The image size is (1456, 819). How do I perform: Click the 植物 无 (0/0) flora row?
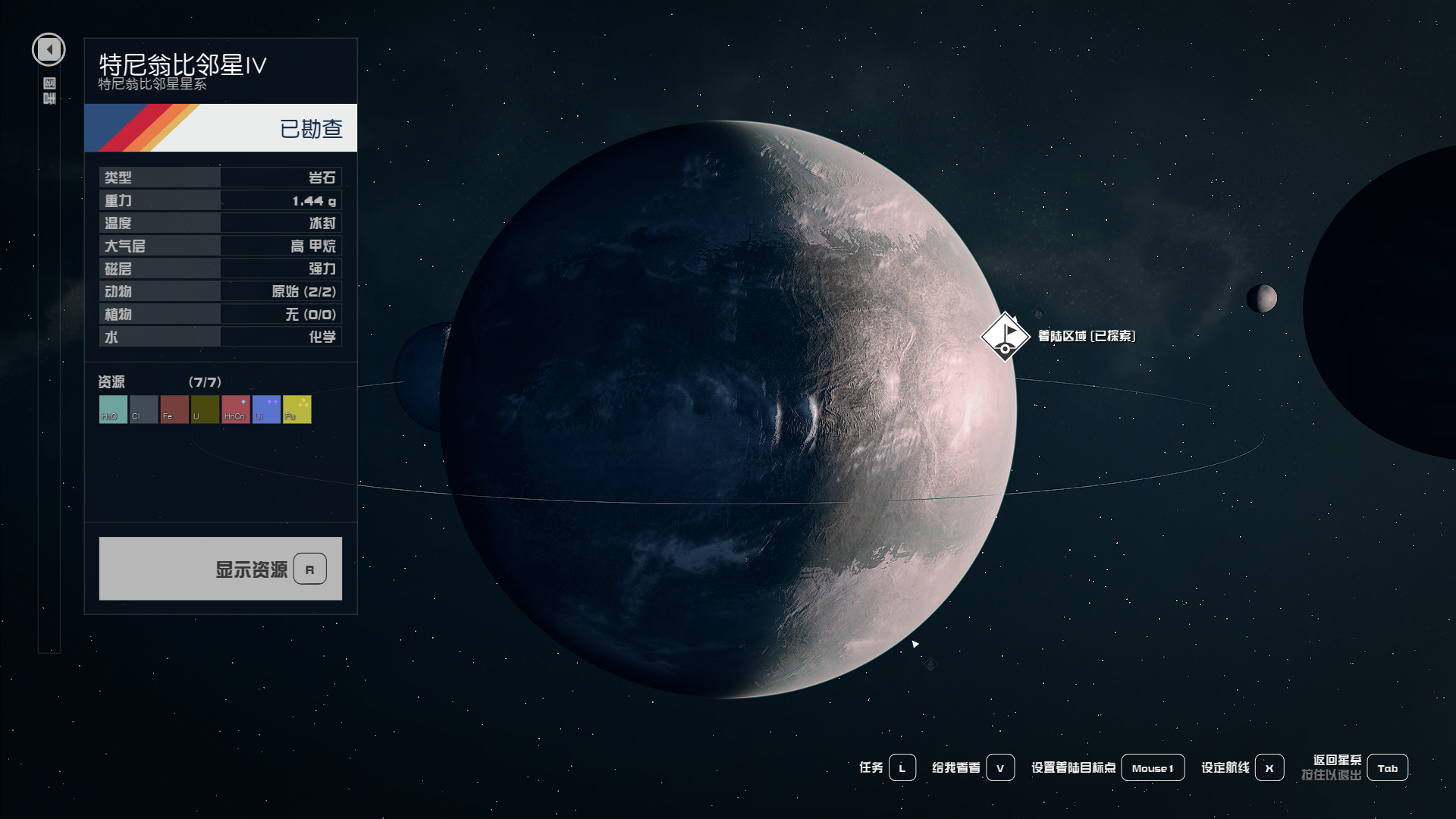(x=221, y=314)
